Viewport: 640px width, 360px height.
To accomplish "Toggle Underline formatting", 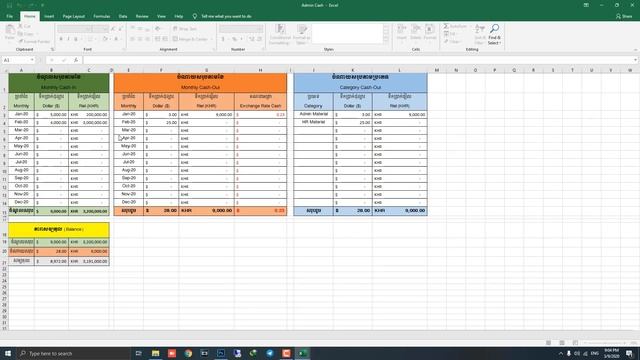I will [x=76, y=39].
